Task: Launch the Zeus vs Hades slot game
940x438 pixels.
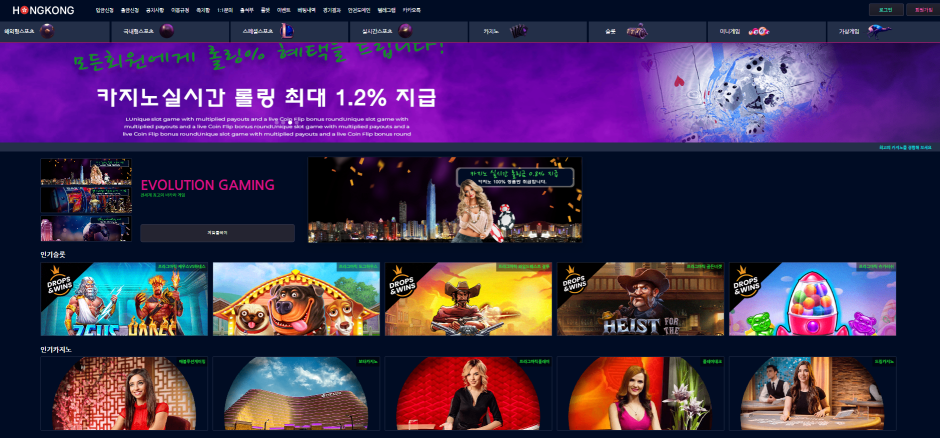Action: tap(124, 299)
